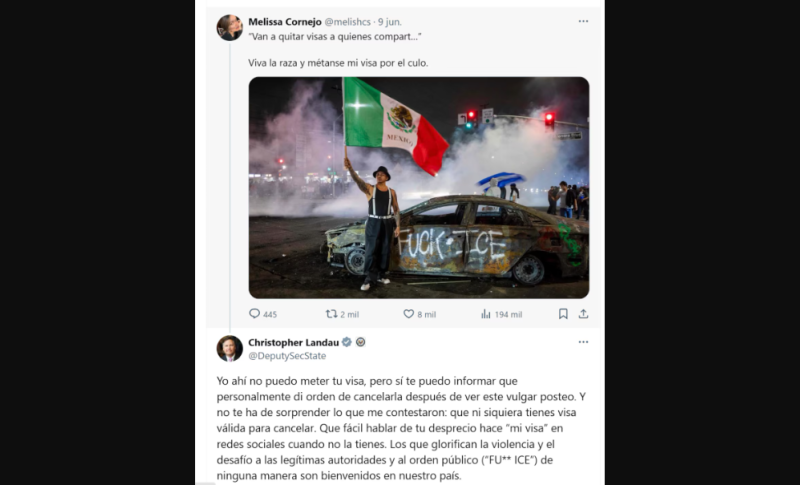Open the photo of man holding Mexican flag
The image size is (800, 485).
(419, 188)
